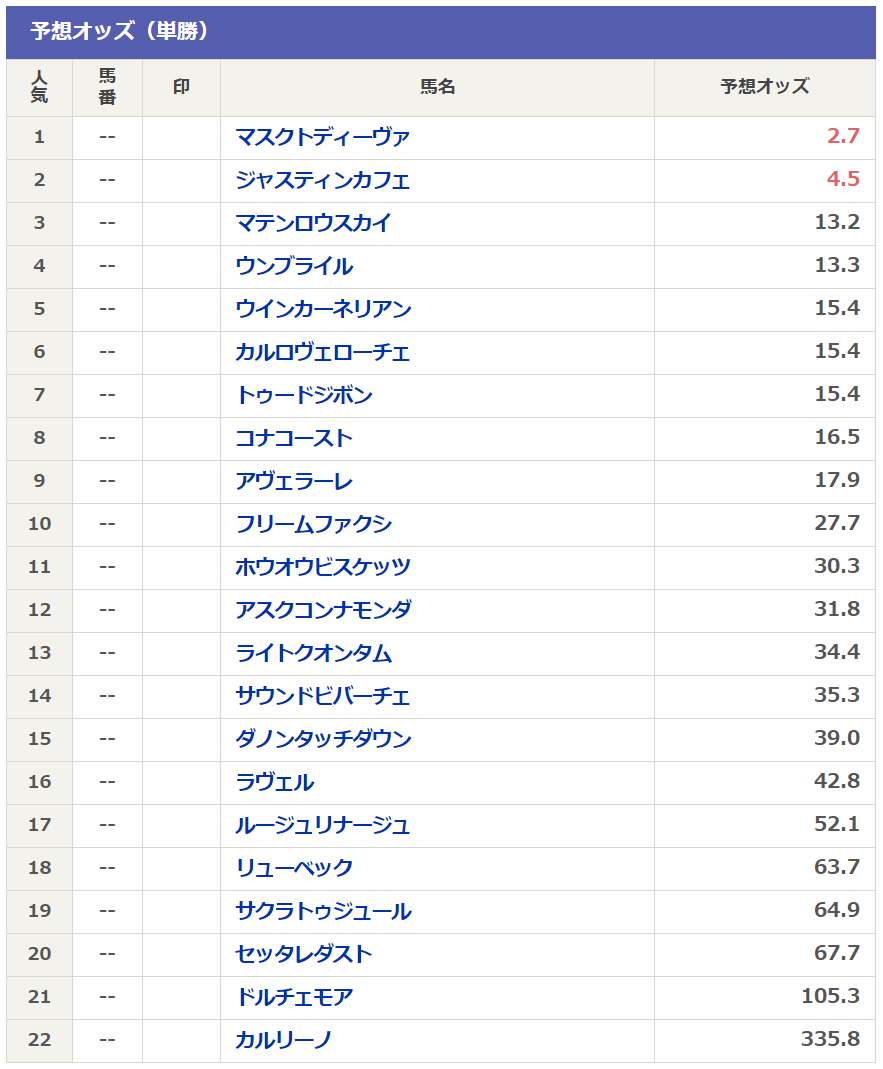This screenshot has height=1069, width=883.
Task: Click the 予想オッズ column header
Action: pyautogui.click(x=765, y=87)
